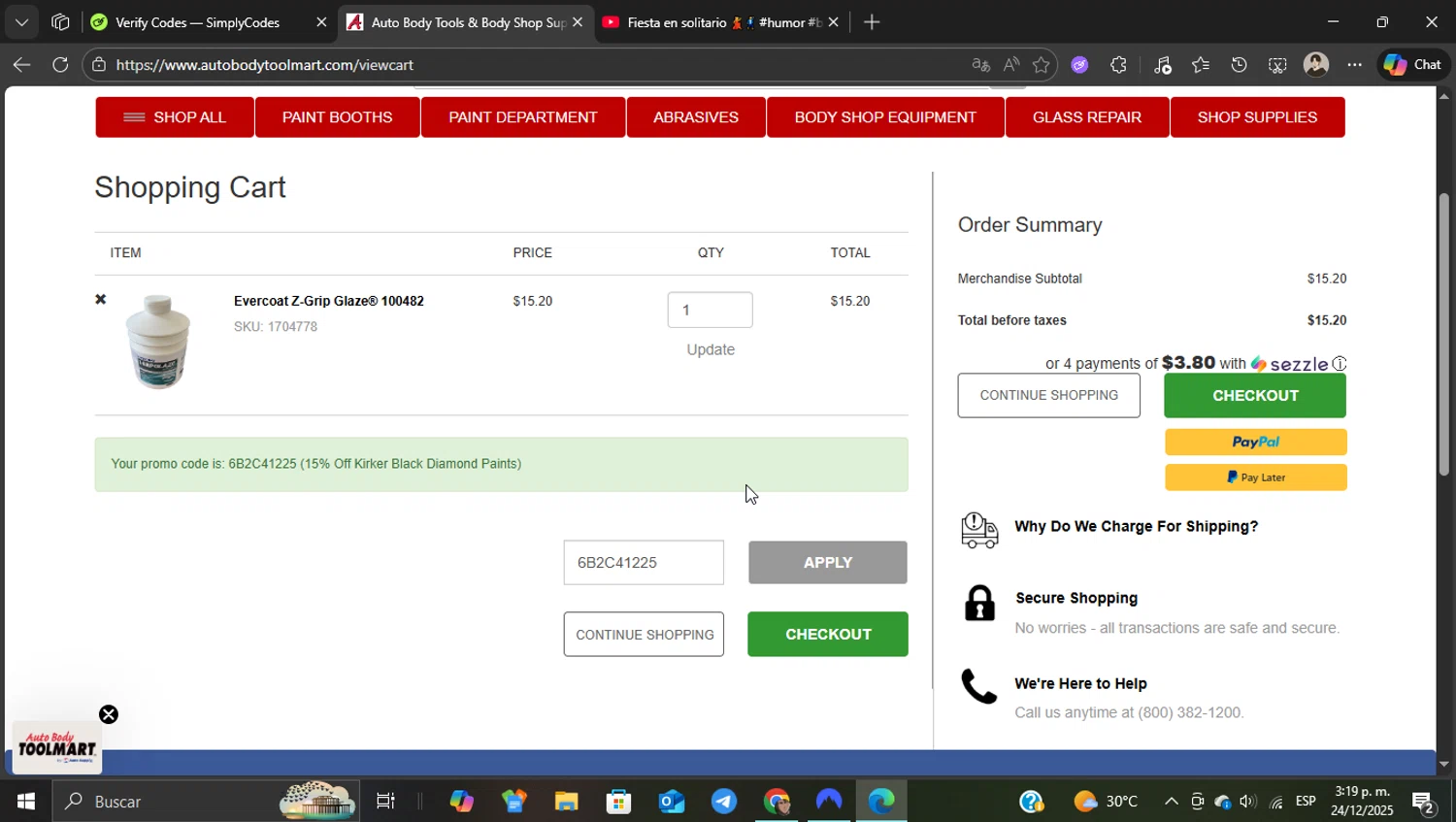Image resolution: width=1456 pixels, height=822 pixels.
Task: Select the address bar URL
Action: 265,65
